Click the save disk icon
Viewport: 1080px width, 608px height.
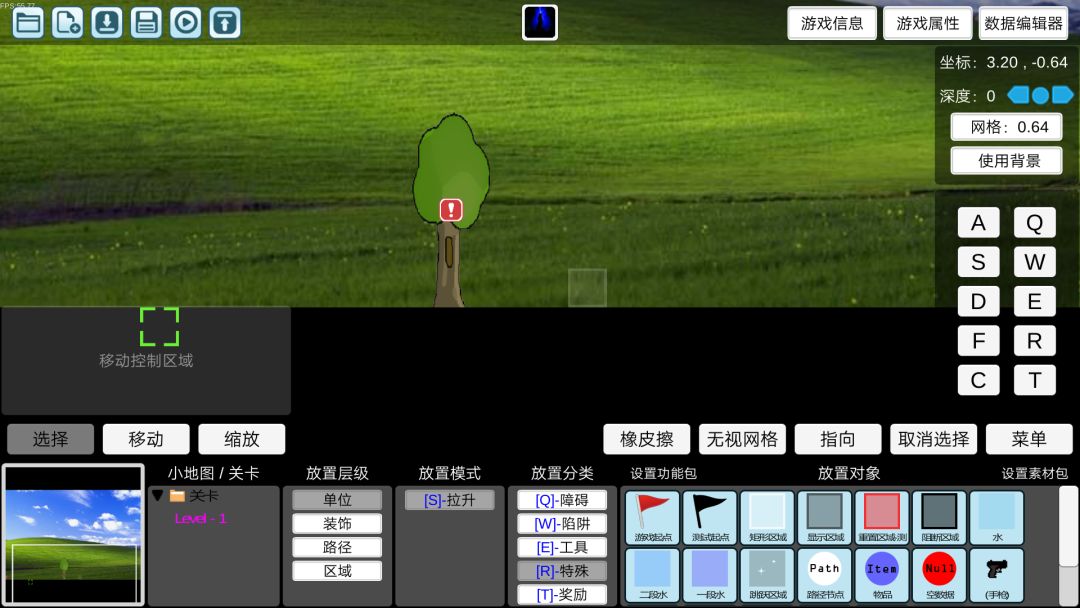tap(146, 23)
